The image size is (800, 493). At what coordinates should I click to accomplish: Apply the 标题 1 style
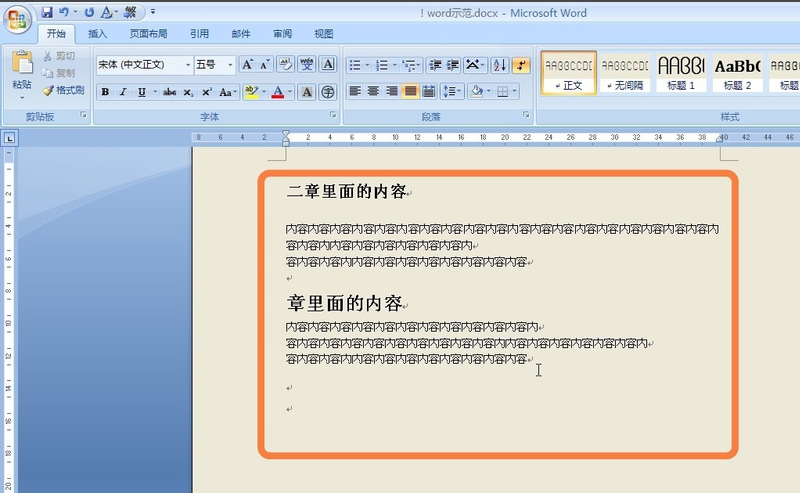tap(681, 73)
